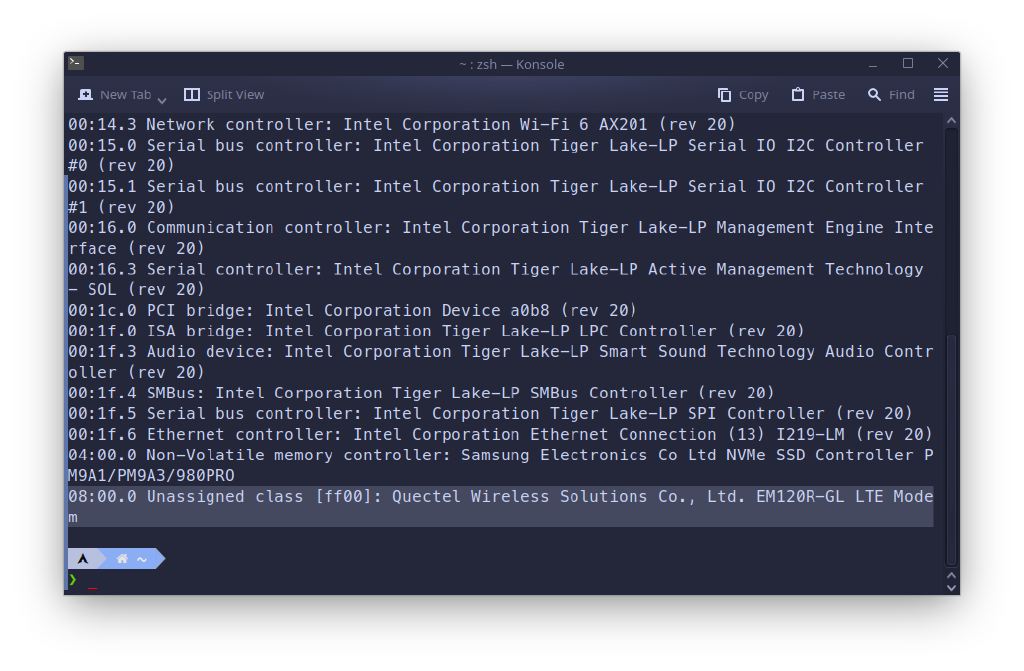1024x671 pixels.
Task: Click the Arch logo prompt segment
Action: (x=83, y=559)
